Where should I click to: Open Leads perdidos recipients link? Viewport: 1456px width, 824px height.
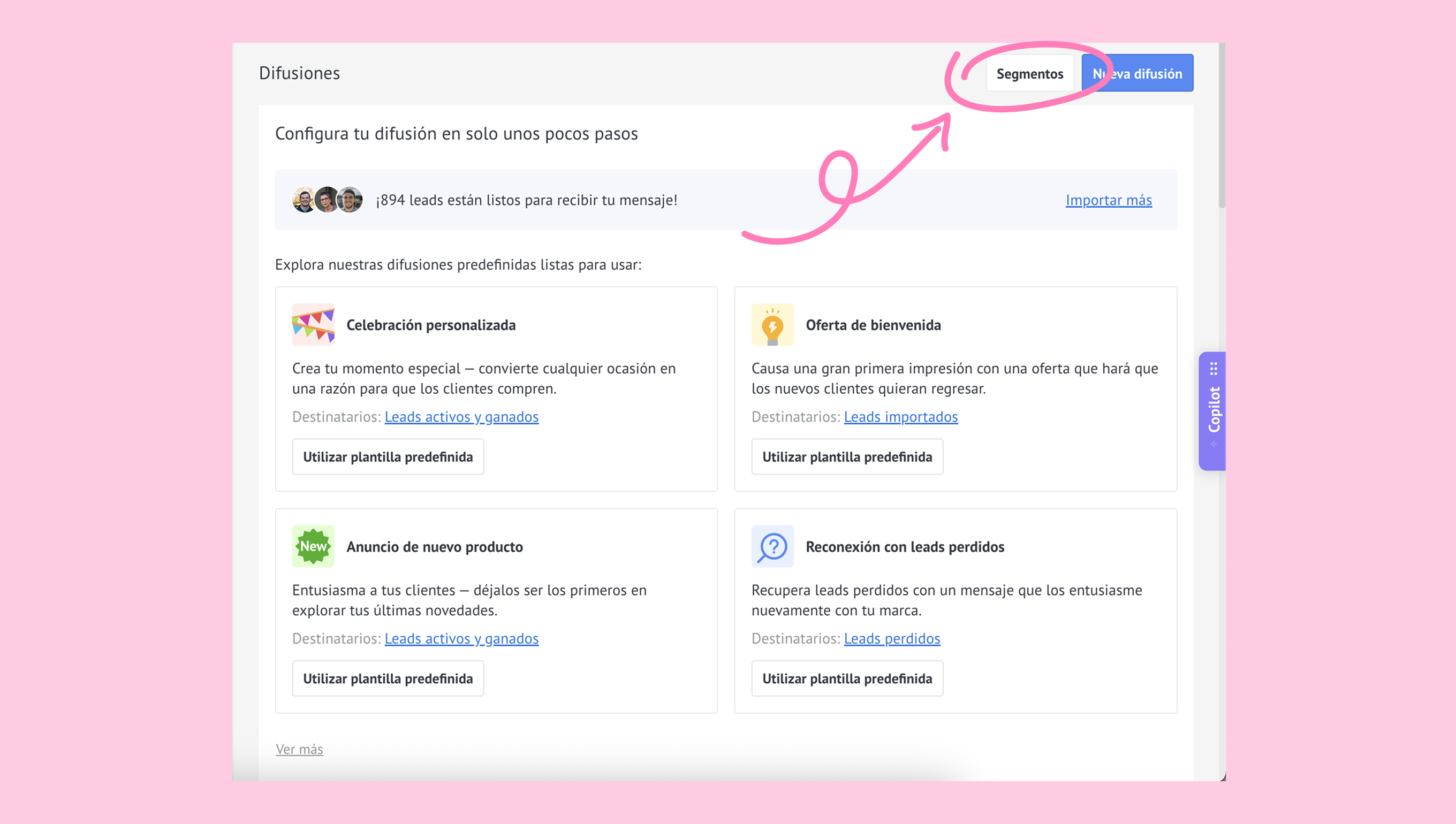point(892,639)
